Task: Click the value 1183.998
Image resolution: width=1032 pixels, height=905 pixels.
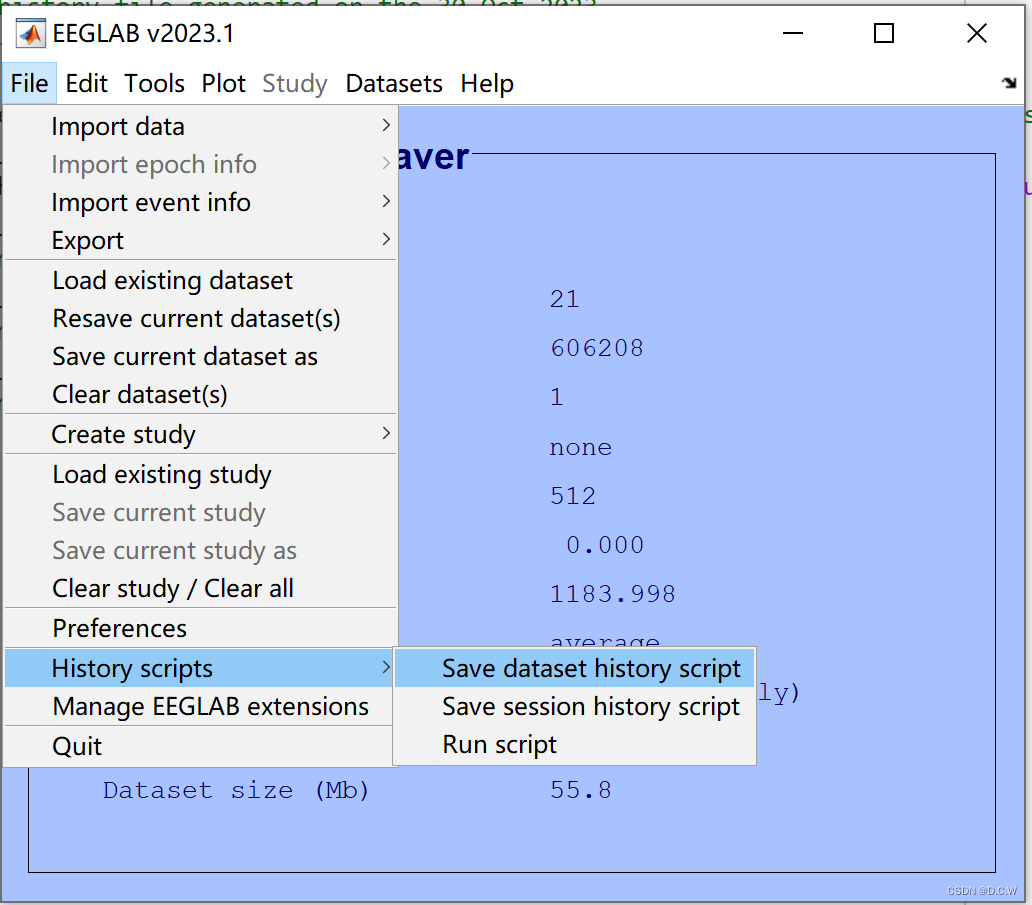Action: point(613,594)
